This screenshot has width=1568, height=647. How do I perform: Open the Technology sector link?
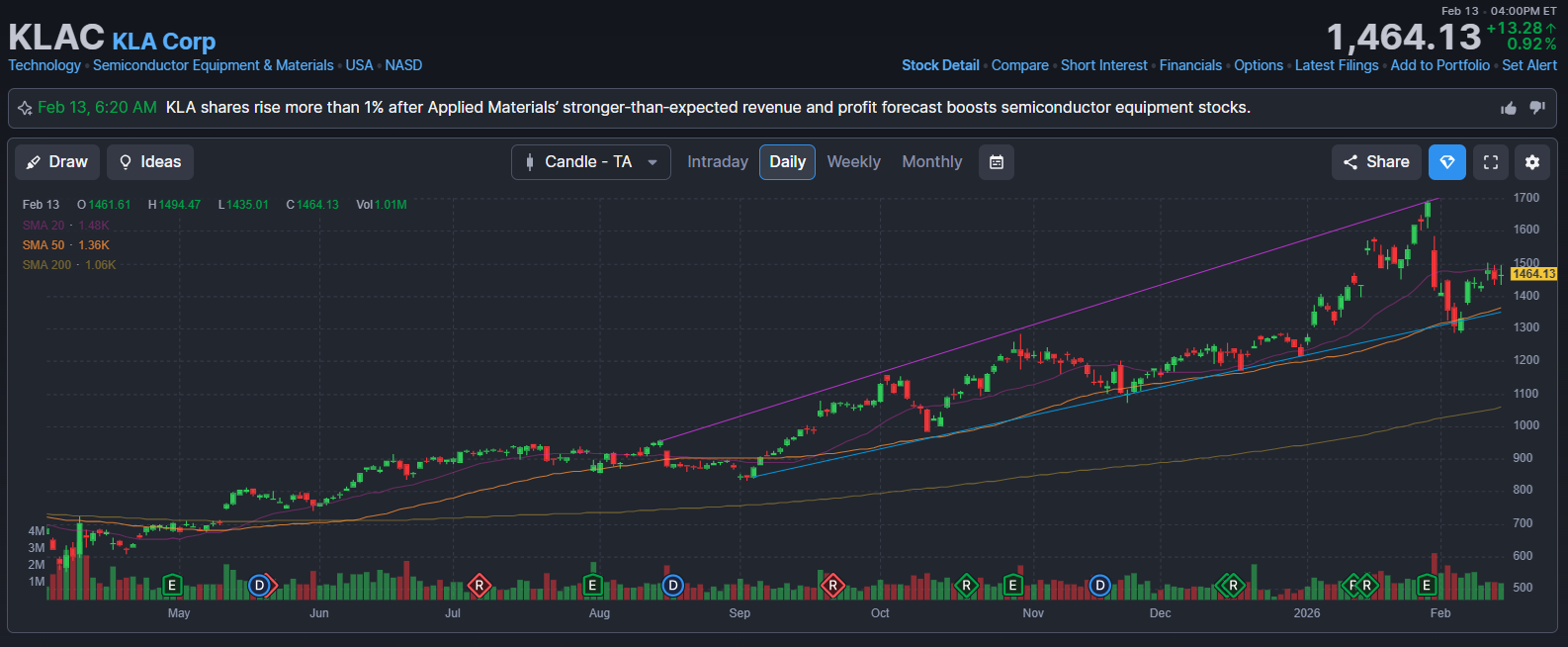(x=44, y=65)
